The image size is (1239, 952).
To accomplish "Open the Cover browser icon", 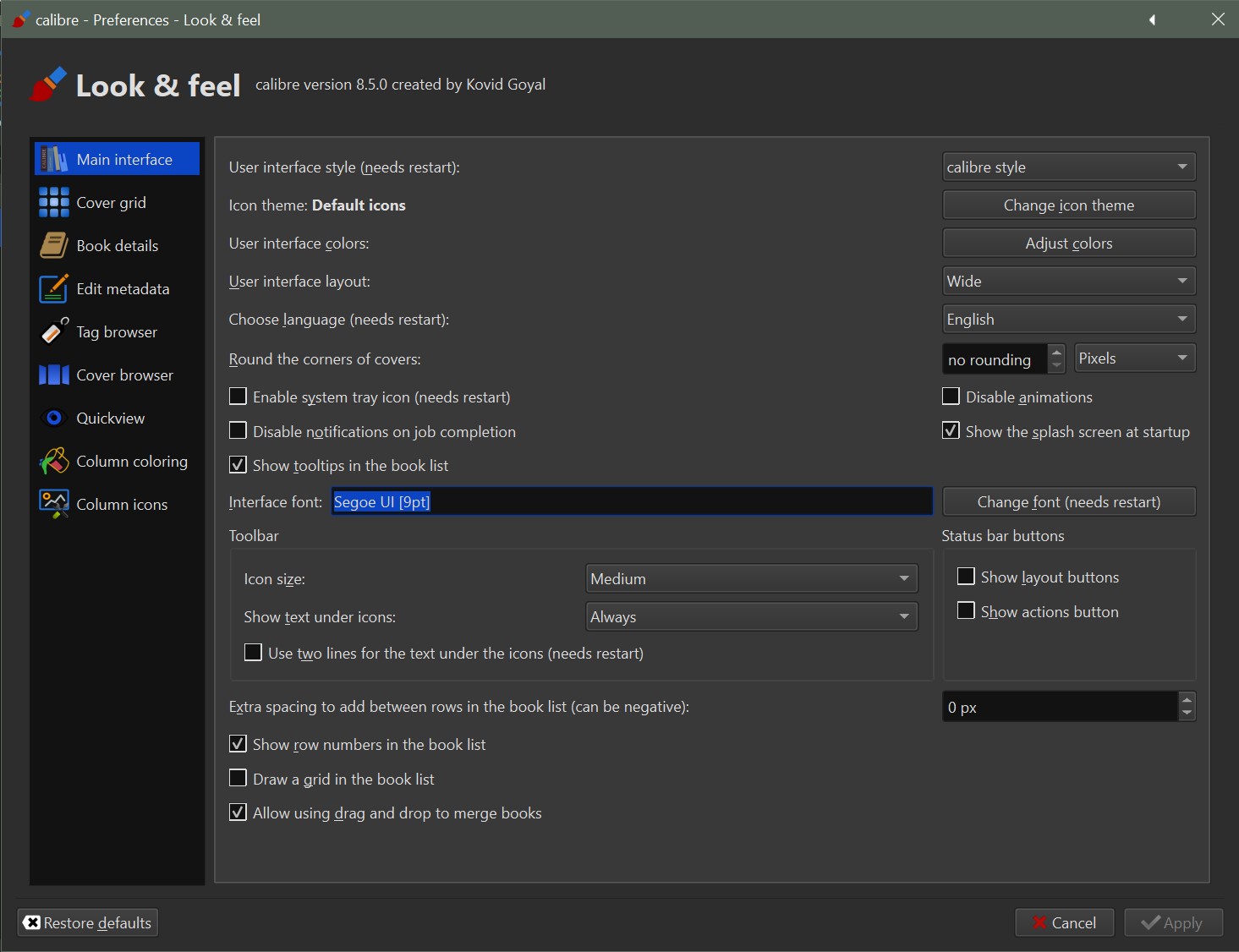I will [54, 375].
